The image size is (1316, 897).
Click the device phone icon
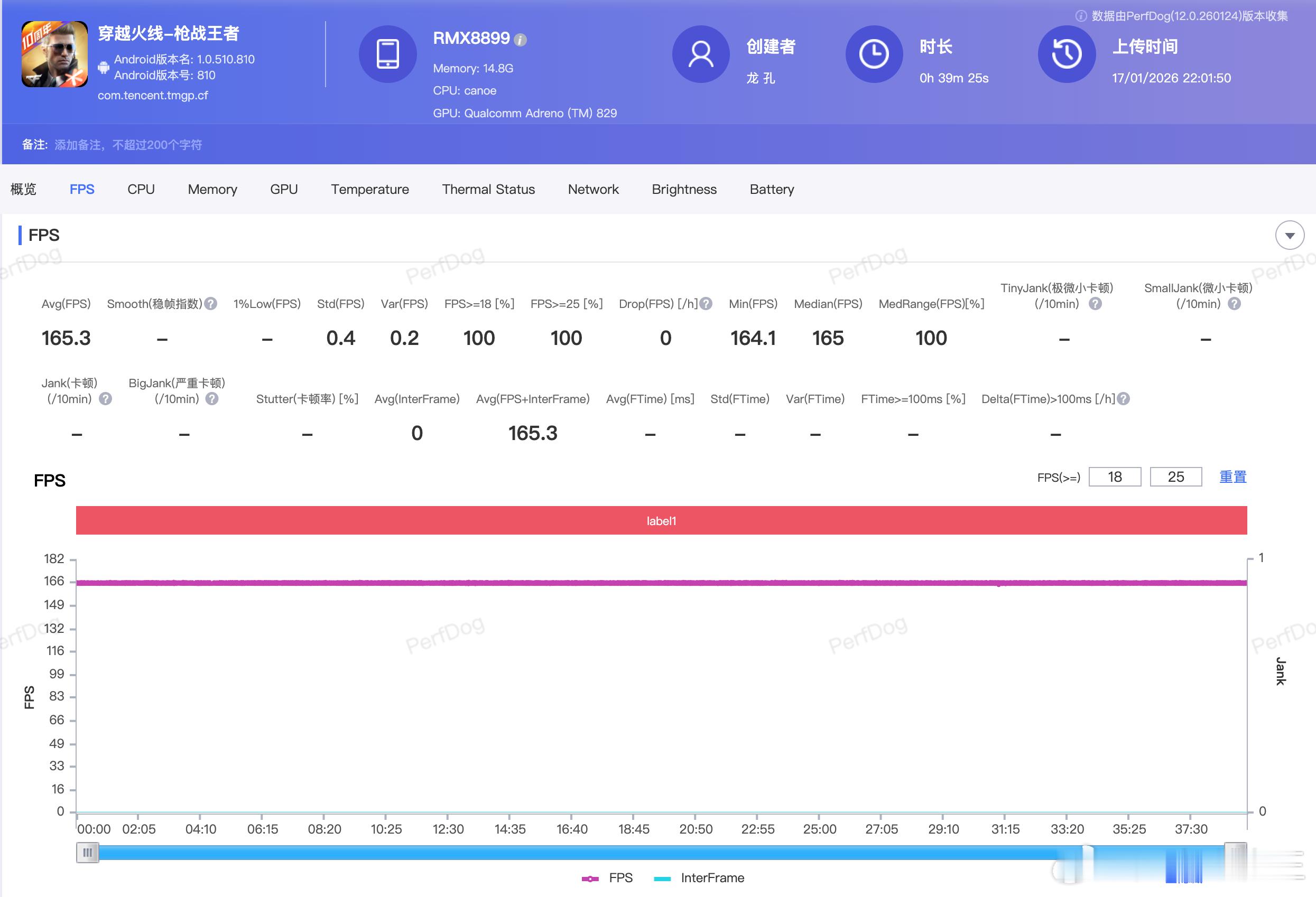pyautogui.click(x=388, y=54)
